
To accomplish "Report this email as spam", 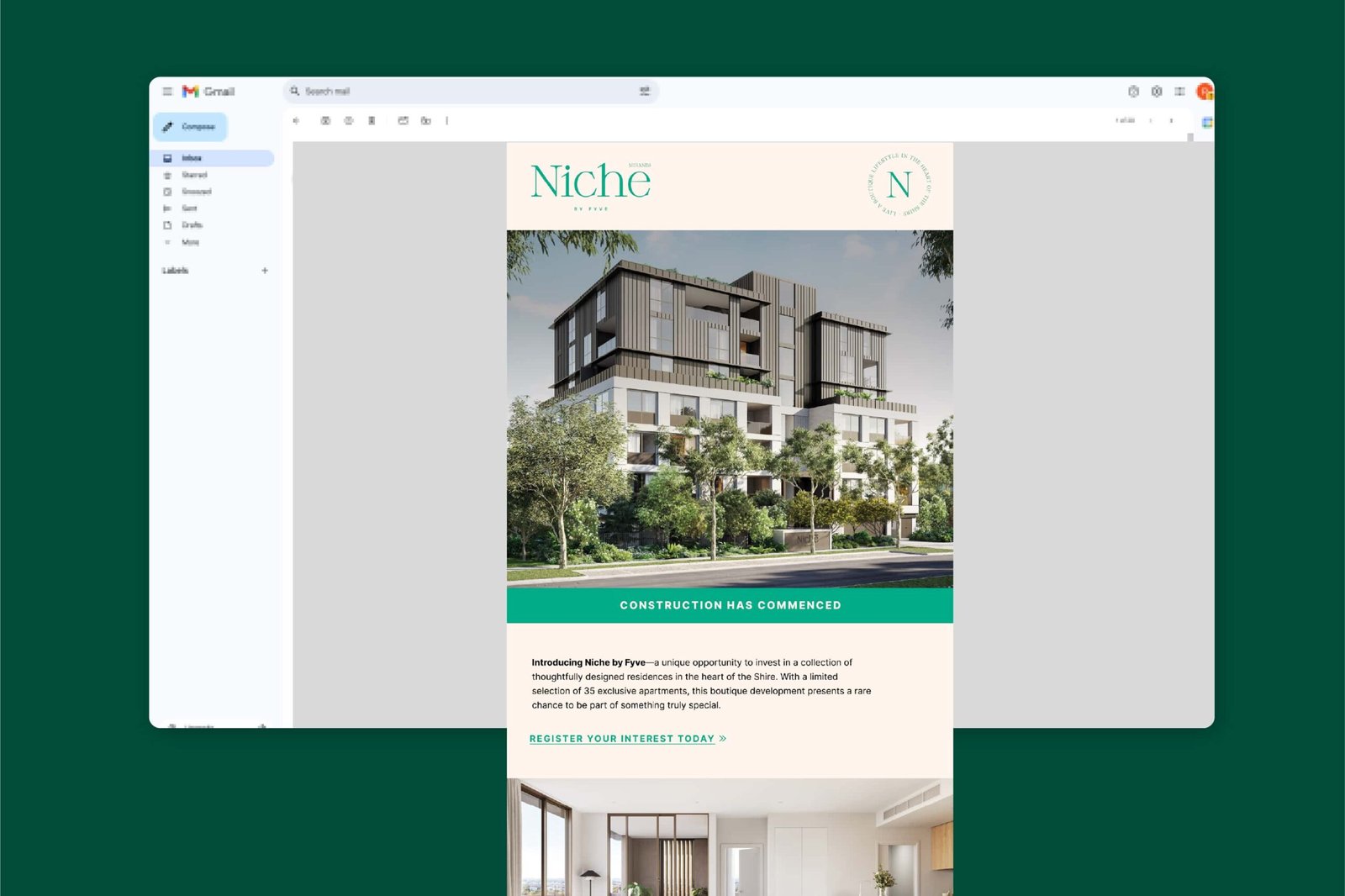I will (x=349, y=121).
